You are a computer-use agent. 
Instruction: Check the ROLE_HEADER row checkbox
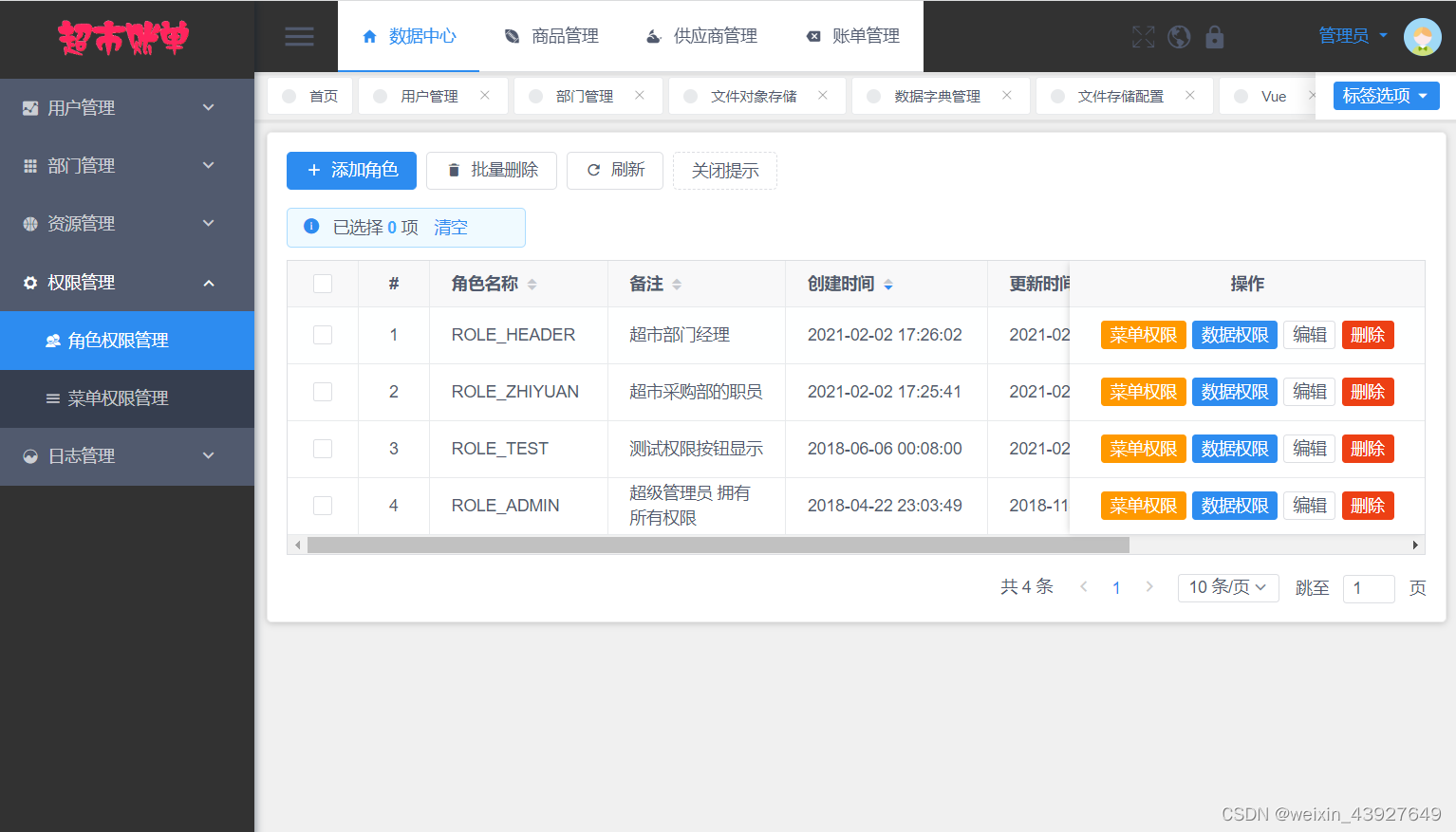point(323,335)
